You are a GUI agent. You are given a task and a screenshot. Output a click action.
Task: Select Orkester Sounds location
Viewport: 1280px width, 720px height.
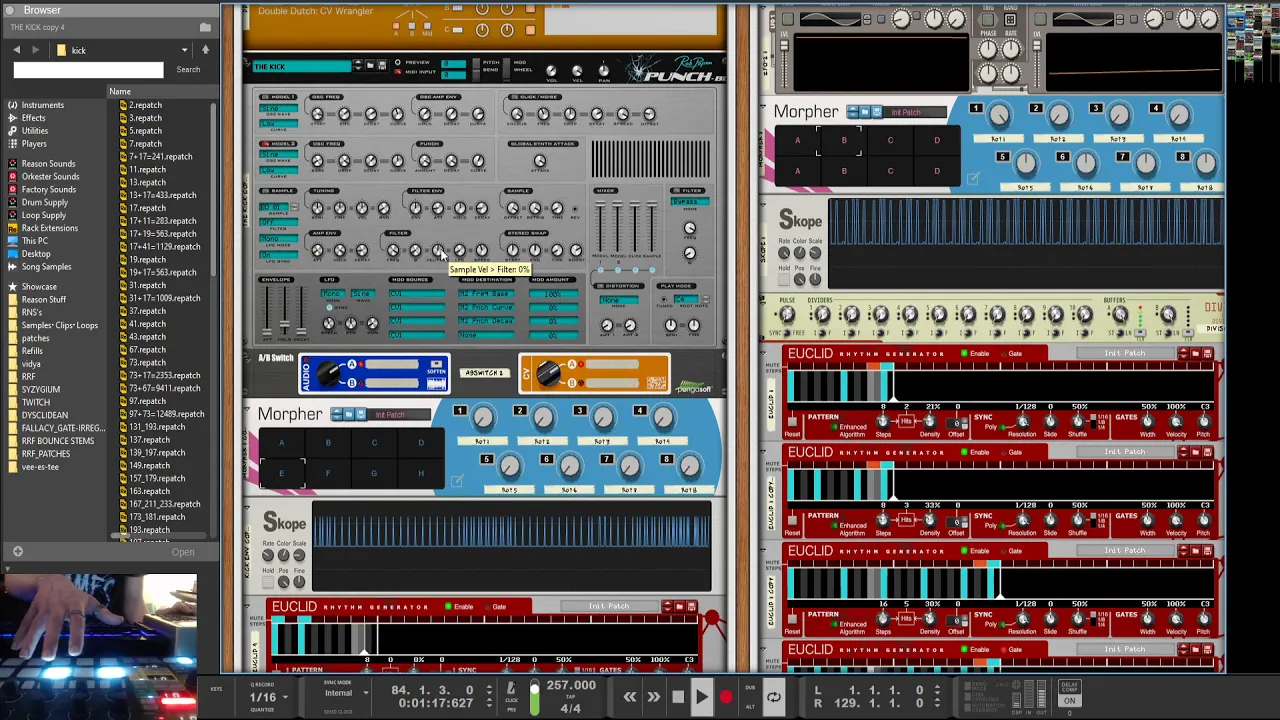coord(50,177)
